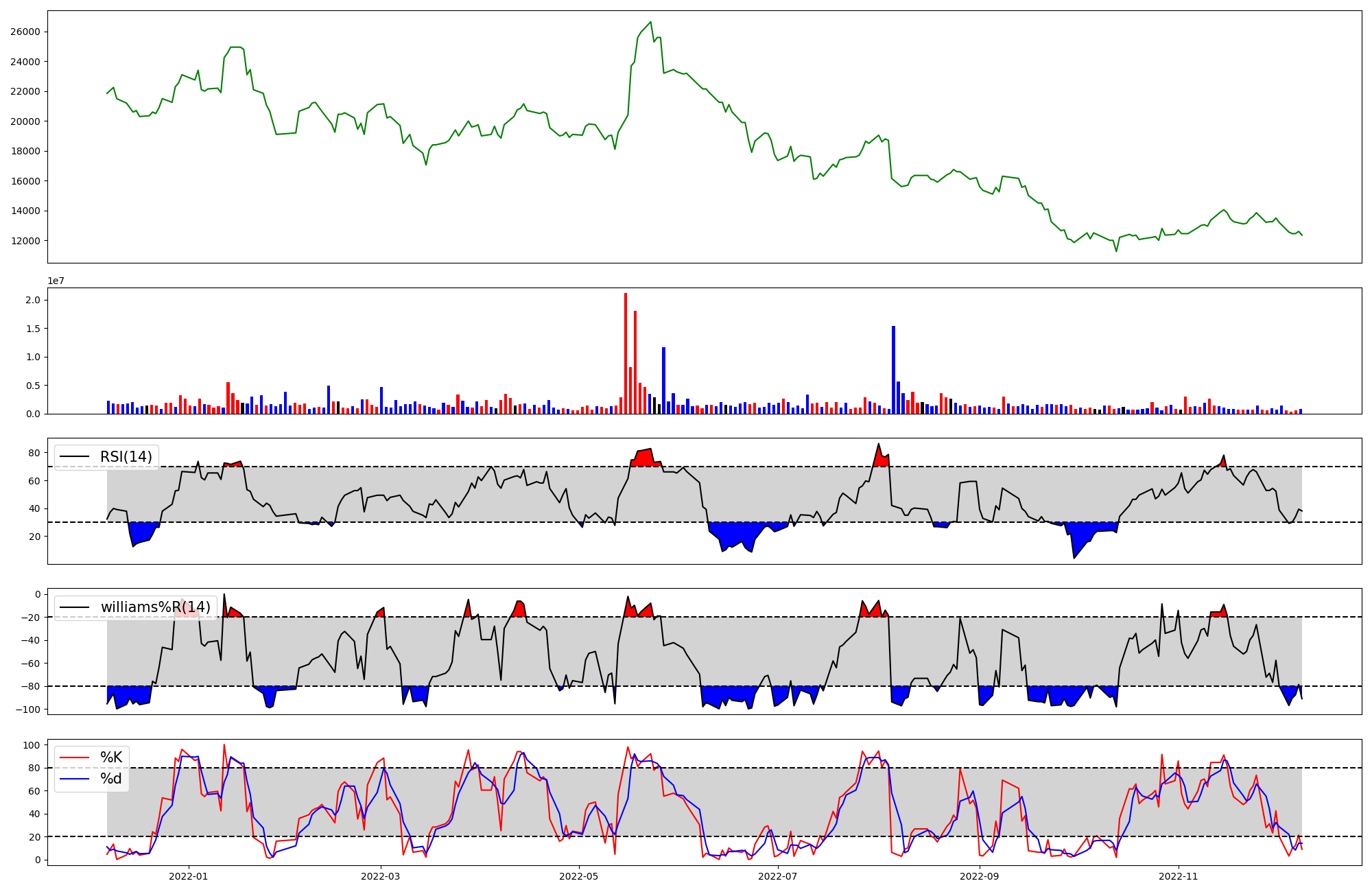
Task: Click the 12000 label on the price axis
Action: point(25,241)
